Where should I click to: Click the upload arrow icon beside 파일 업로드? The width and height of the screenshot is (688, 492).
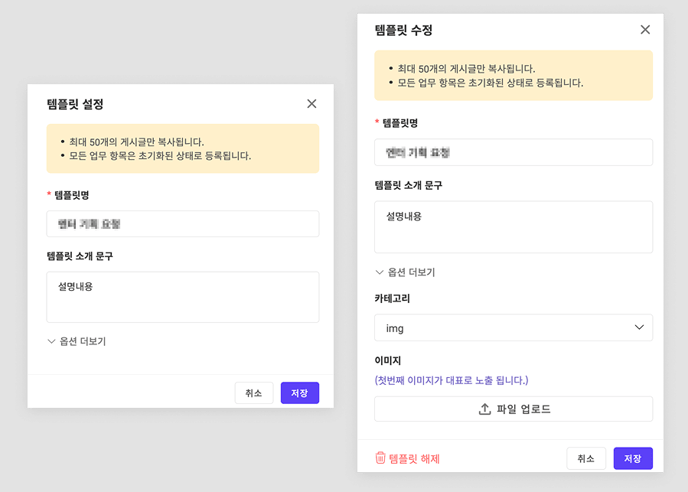pyautogui.click(x=485, y=409)
